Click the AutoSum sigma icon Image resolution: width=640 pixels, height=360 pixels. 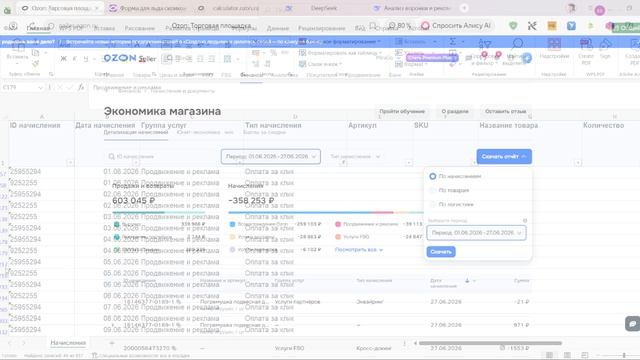click(453, 42)
